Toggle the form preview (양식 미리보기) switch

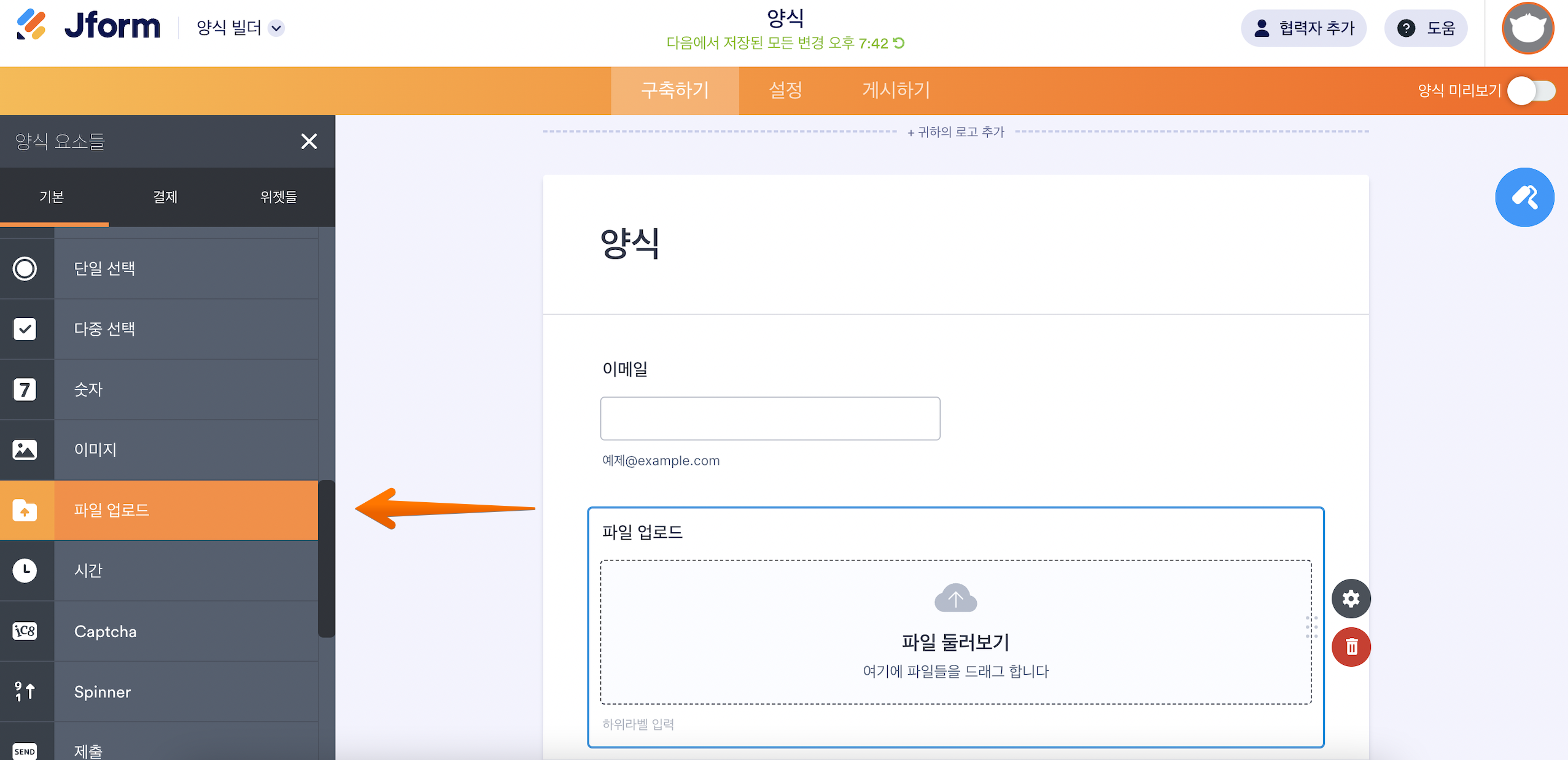pos(1531,91)
